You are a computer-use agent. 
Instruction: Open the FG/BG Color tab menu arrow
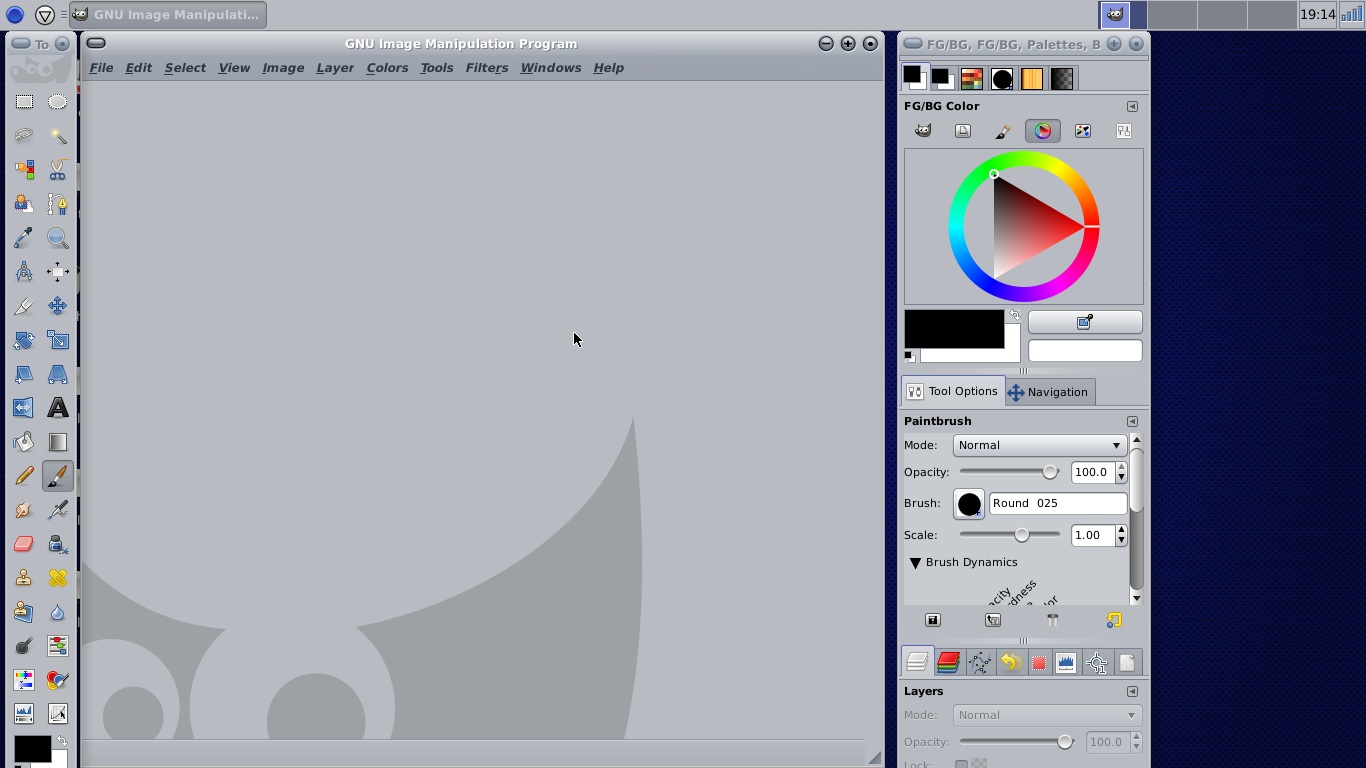[1132, 106]
